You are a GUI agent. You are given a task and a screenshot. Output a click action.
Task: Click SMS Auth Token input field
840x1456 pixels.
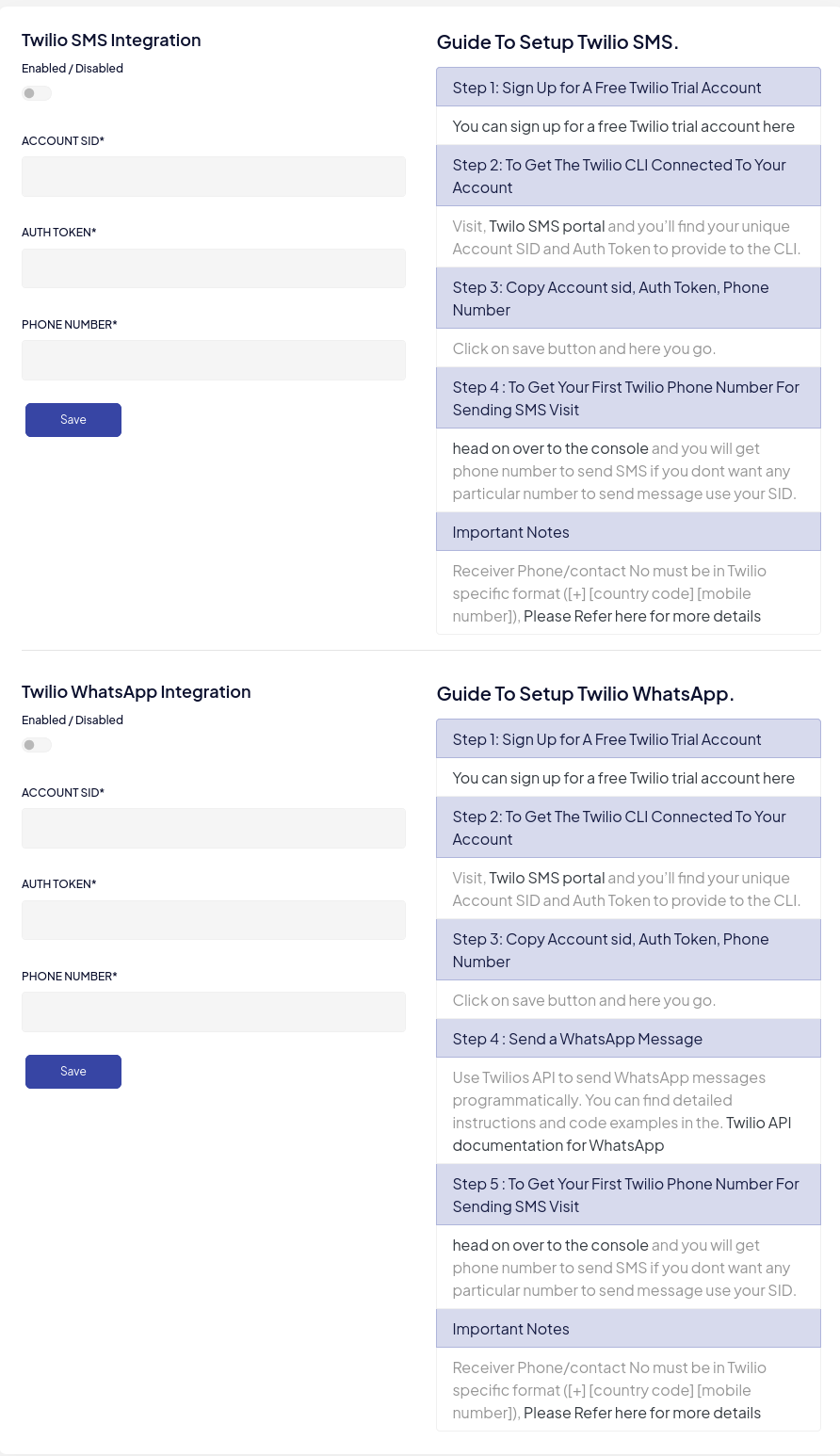pyautogui.click(x=214, y=268)
